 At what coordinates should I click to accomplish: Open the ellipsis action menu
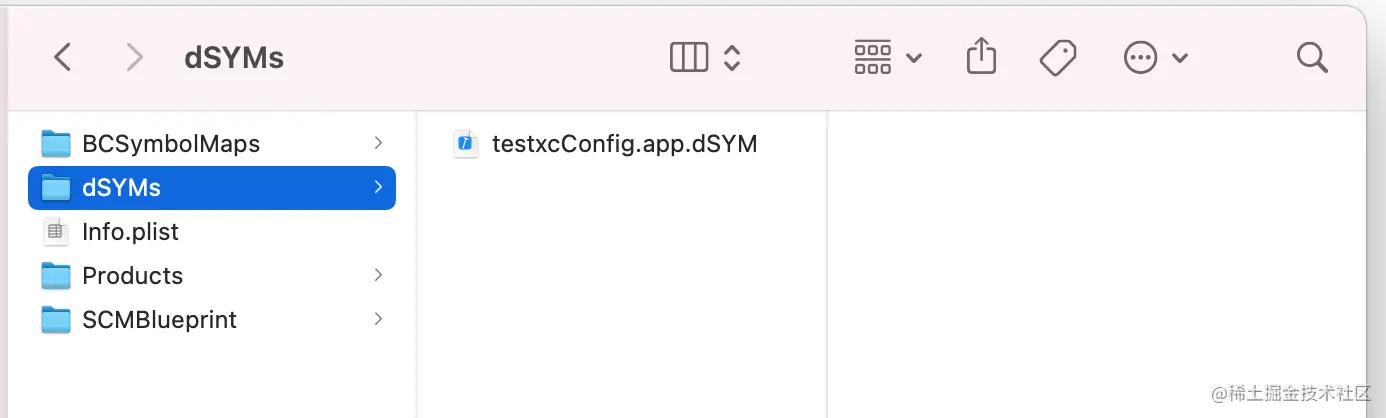tap(1156, 58)
